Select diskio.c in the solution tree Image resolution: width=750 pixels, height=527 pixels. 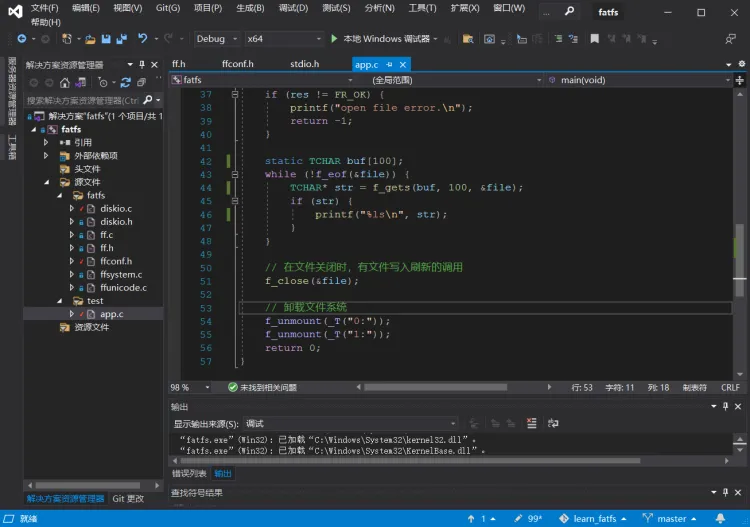[115, 209]
